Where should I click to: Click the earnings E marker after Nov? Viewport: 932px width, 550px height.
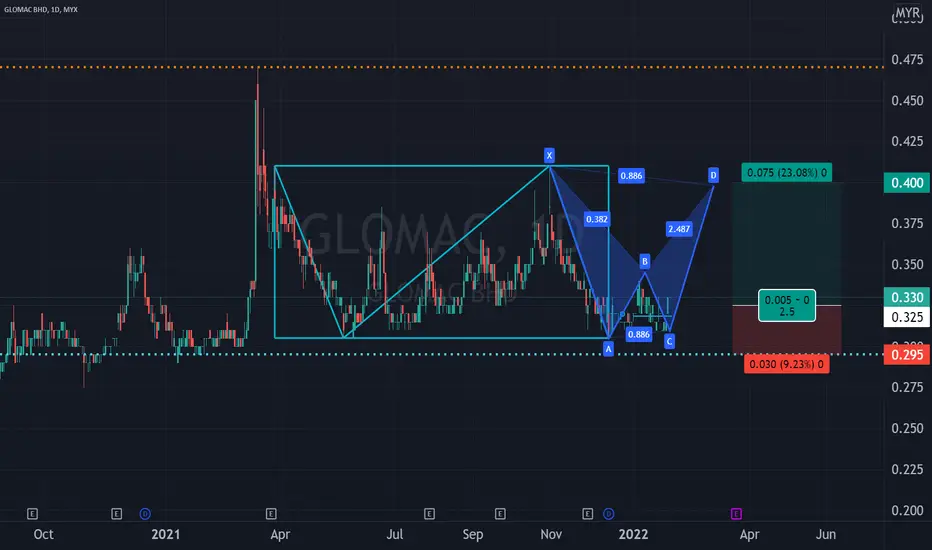coord(588,514)
